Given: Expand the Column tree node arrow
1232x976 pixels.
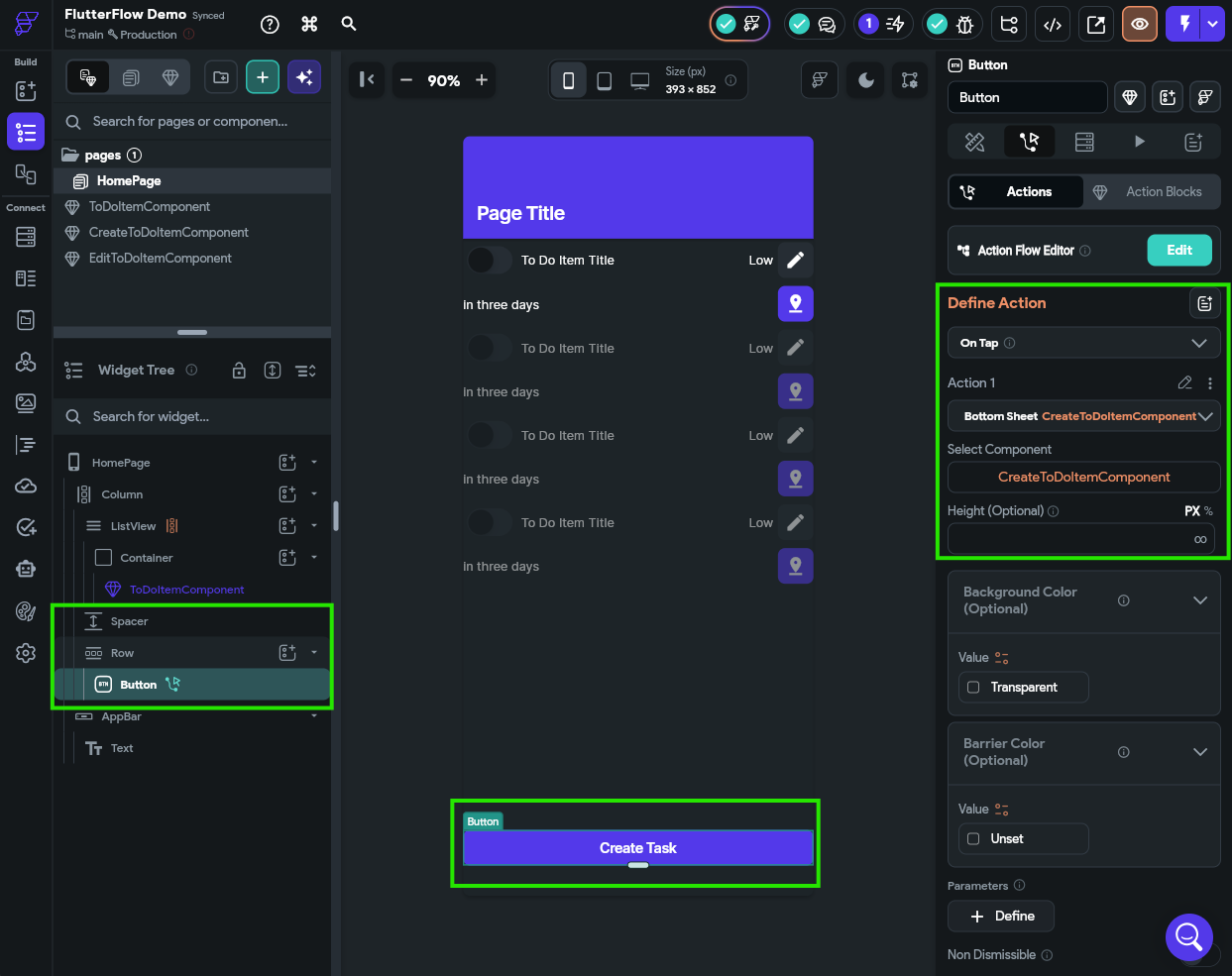Looking at the screenshot, I should coord(314,493).
